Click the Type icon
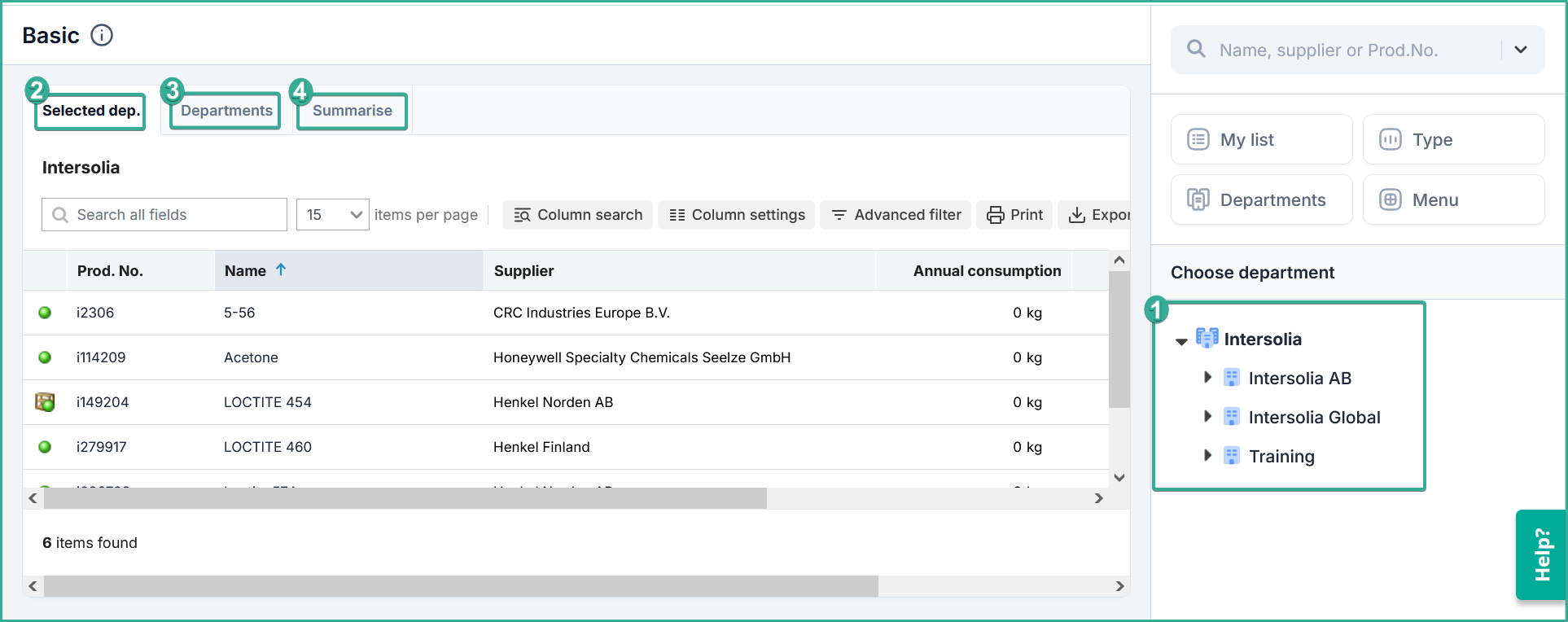The image size is (1568, 622). coord(1391,139)
